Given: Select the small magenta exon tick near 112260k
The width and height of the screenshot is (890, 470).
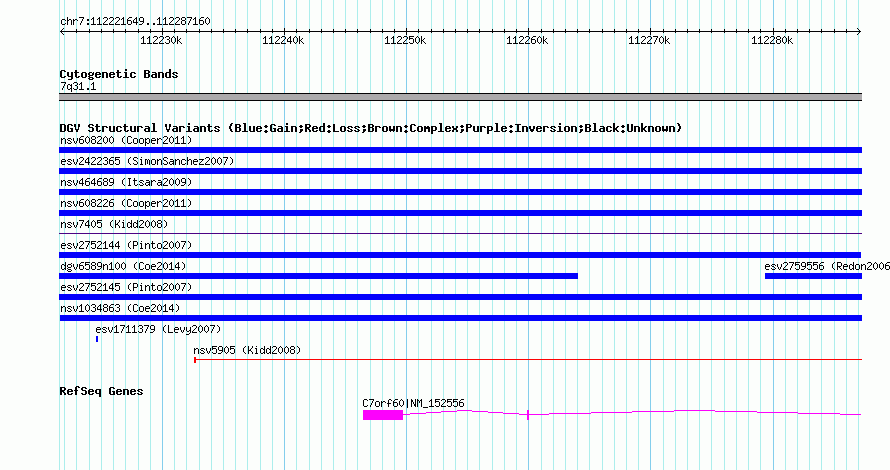Looking at the screenshot, I should (528, 415).
